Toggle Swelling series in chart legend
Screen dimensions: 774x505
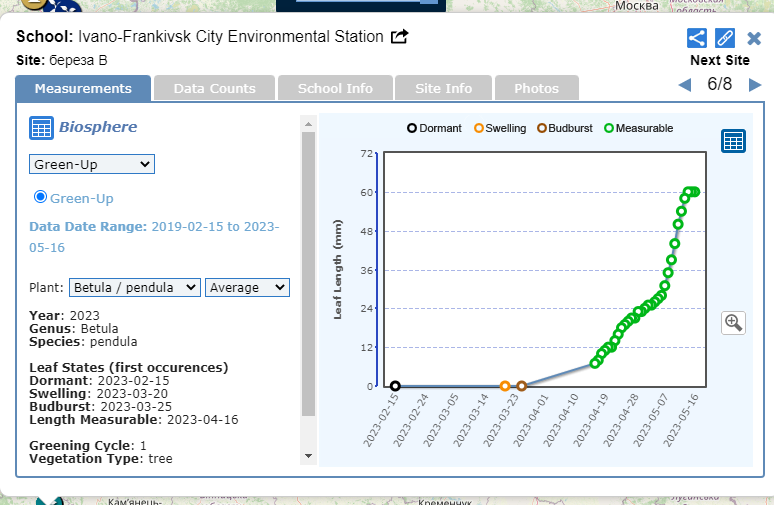(498, 128)
